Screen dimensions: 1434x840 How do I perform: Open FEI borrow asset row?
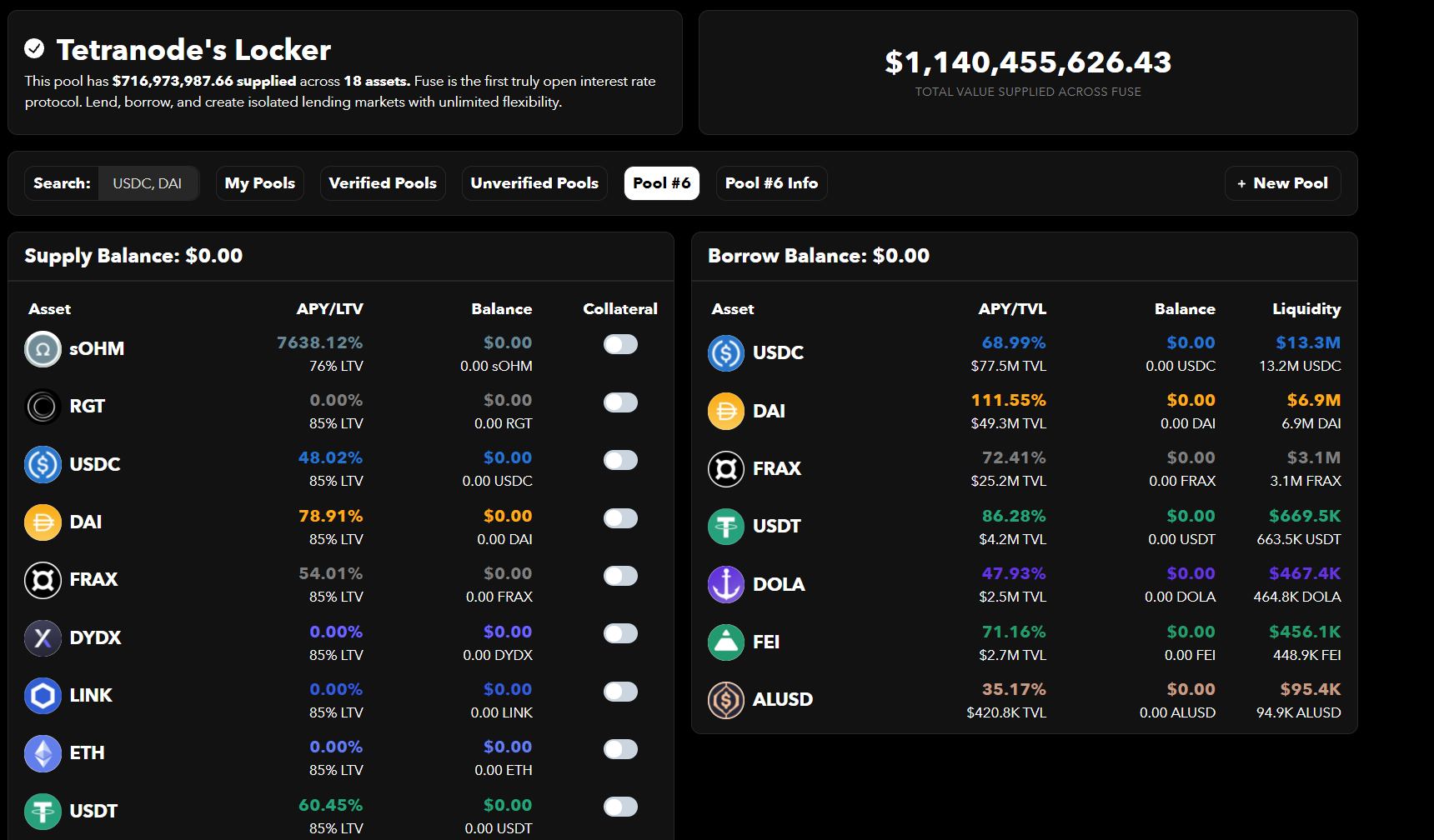click(1025, 642)
